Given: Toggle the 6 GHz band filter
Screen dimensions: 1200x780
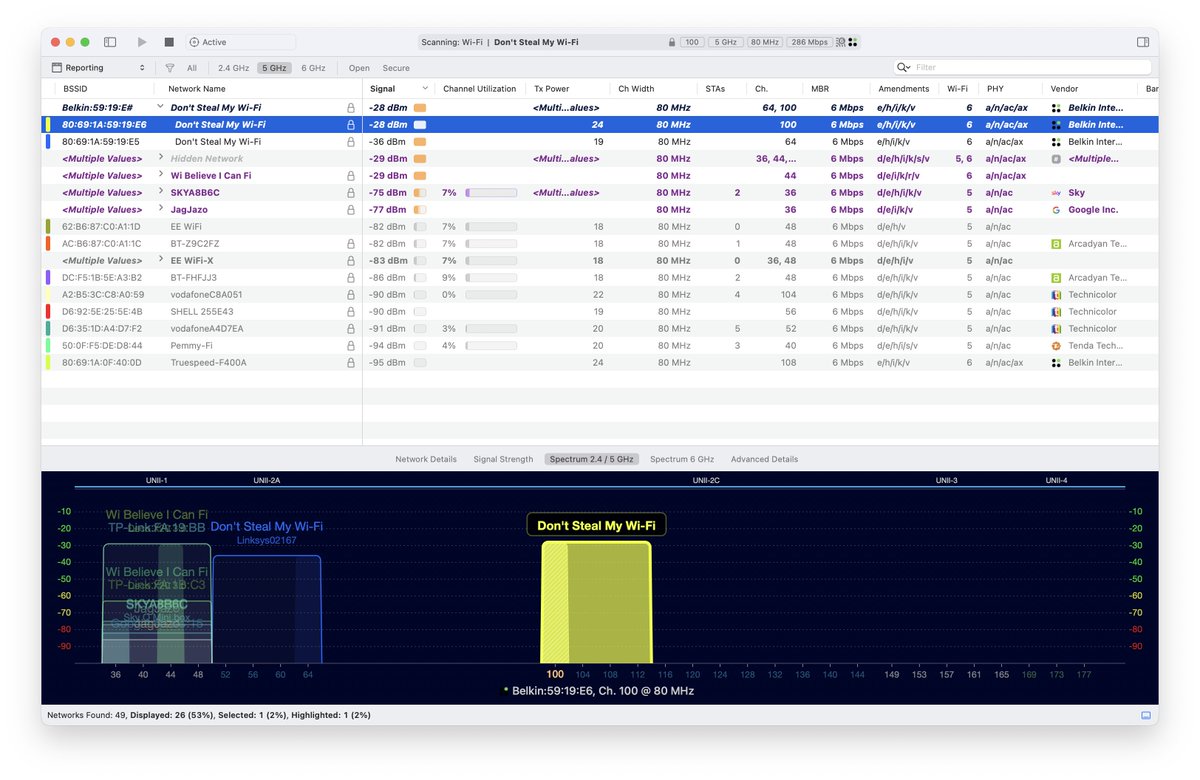Looking at the screenshot, I should point(313,68).
